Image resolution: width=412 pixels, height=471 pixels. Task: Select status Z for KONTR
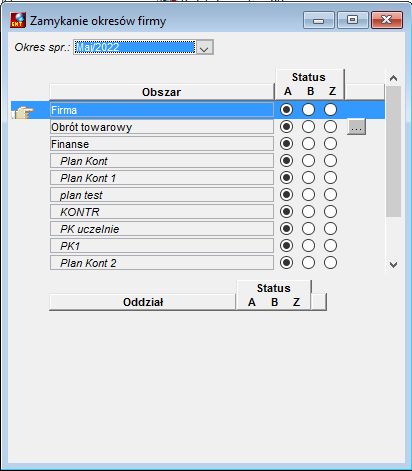(x=330, y=212)
